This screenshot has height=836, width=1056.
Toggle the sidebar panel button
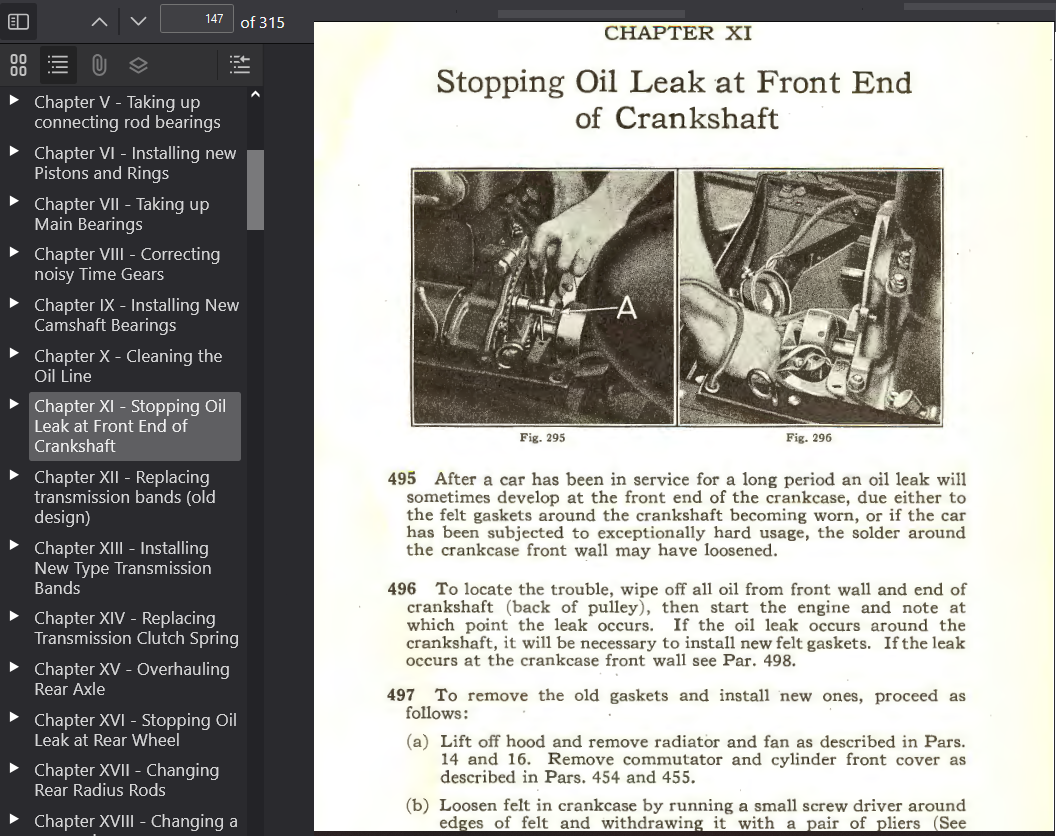click(19, 21)
